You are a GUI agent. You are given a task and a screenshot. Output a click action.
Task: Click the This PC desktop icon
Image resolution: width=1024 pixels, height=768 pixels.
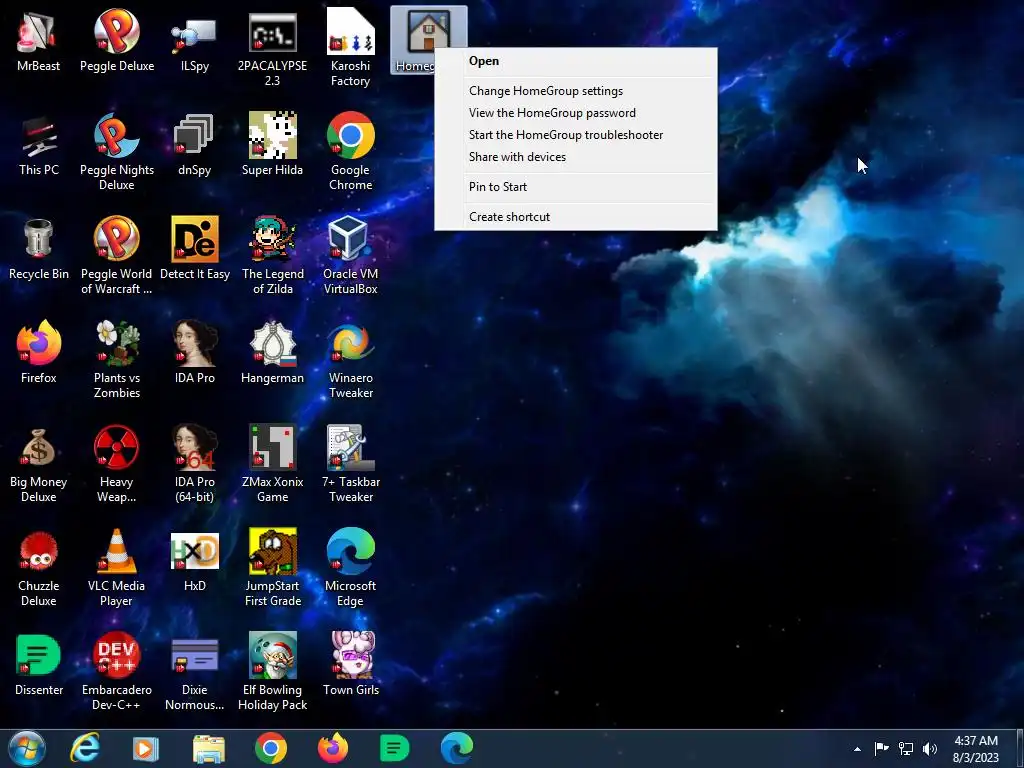click(x=39, y=144)
